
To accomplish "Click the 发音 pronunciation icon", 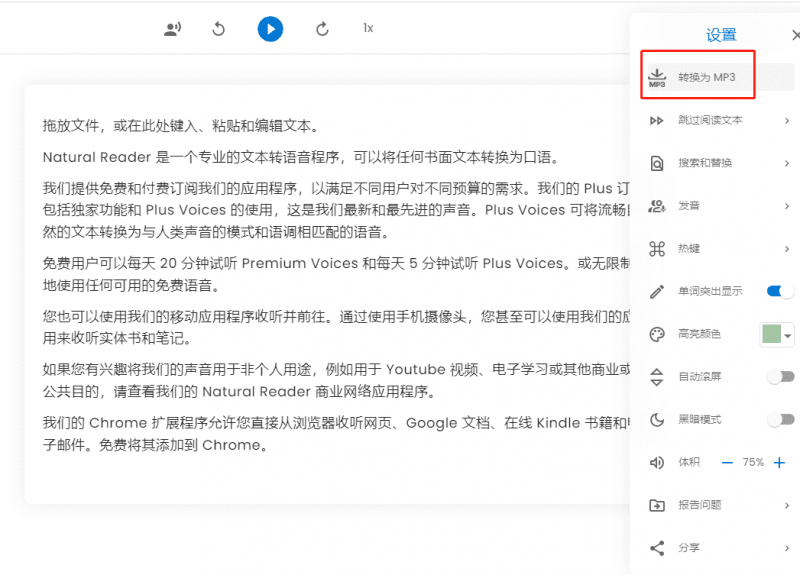I will click(657, 206).
